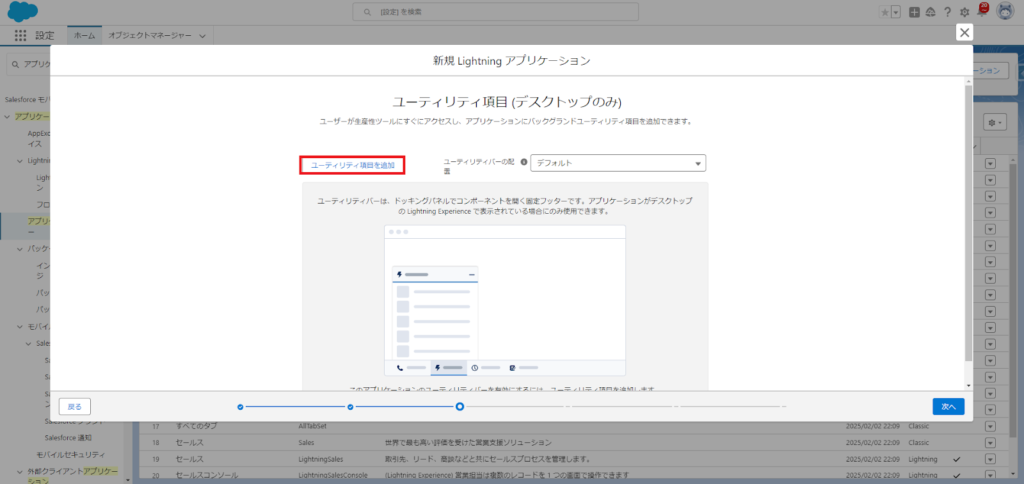The width and height of the screenshot is (1024, 484).
Task: Click the Setup search field at top
Action: [x=495, y=12]
